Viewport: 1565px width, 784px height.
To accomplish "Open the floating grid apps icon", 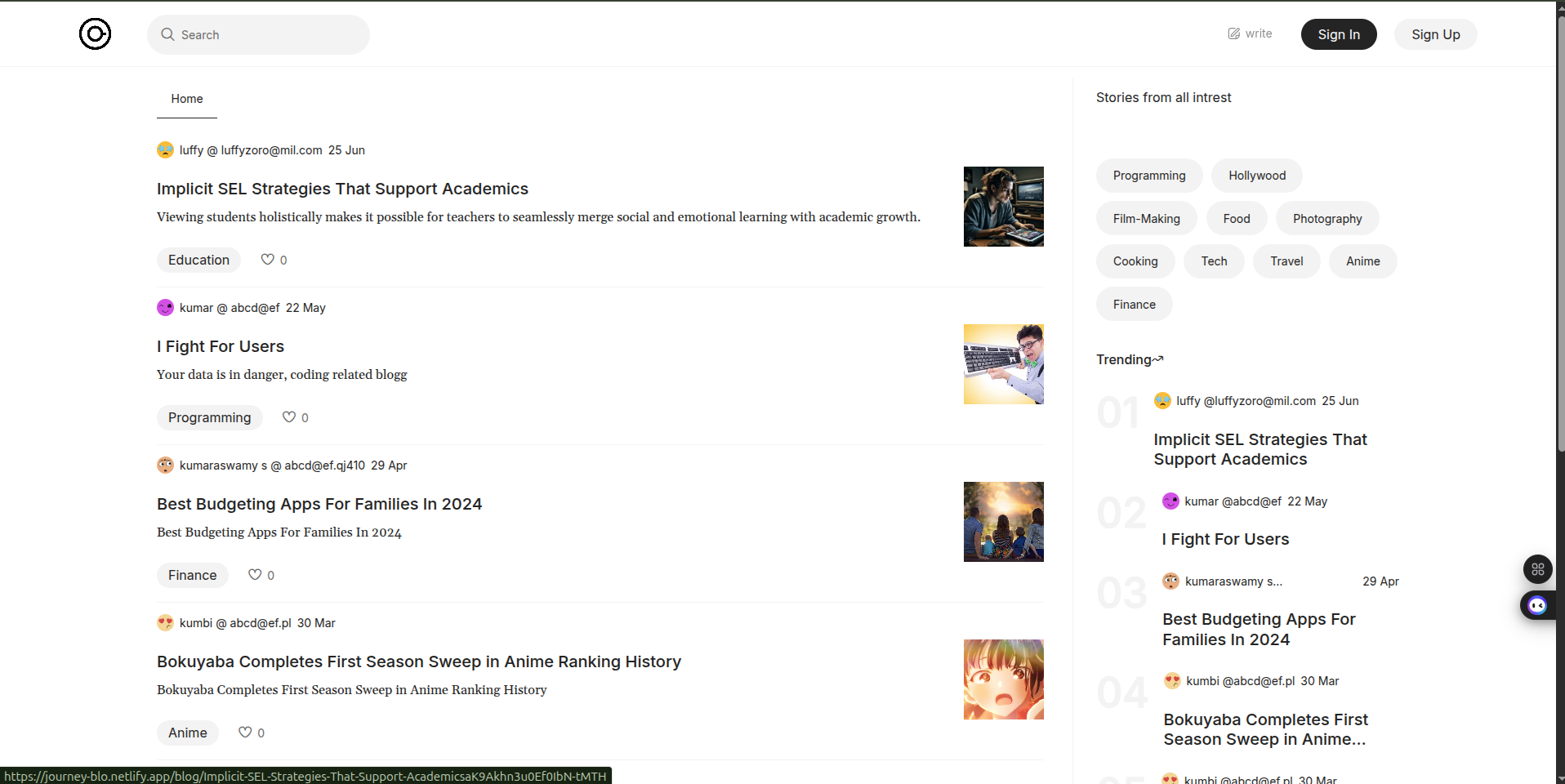I will (1537, 569).
